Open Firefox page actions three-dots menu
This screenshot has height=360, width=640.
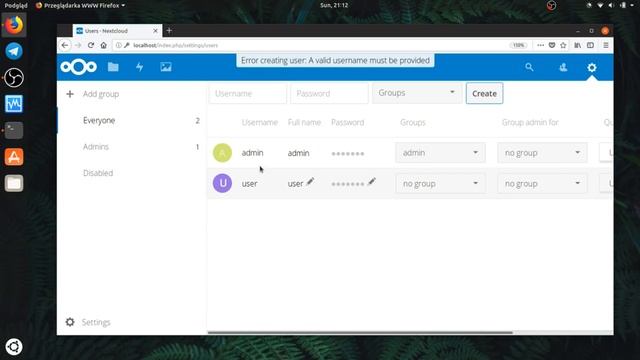(x=540, y=45)
